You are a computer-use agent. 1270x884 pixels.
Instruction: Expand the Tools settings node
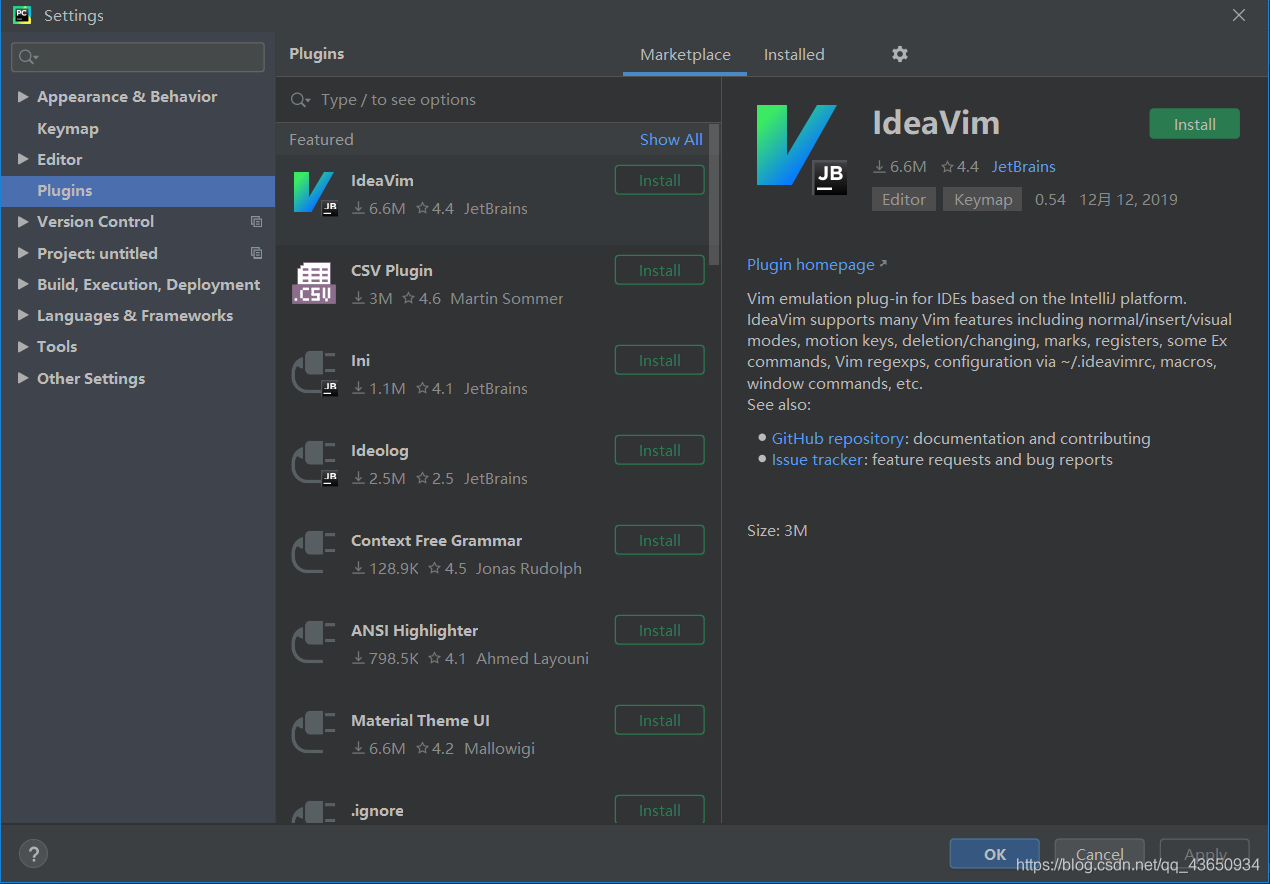(x=23, y=346)
